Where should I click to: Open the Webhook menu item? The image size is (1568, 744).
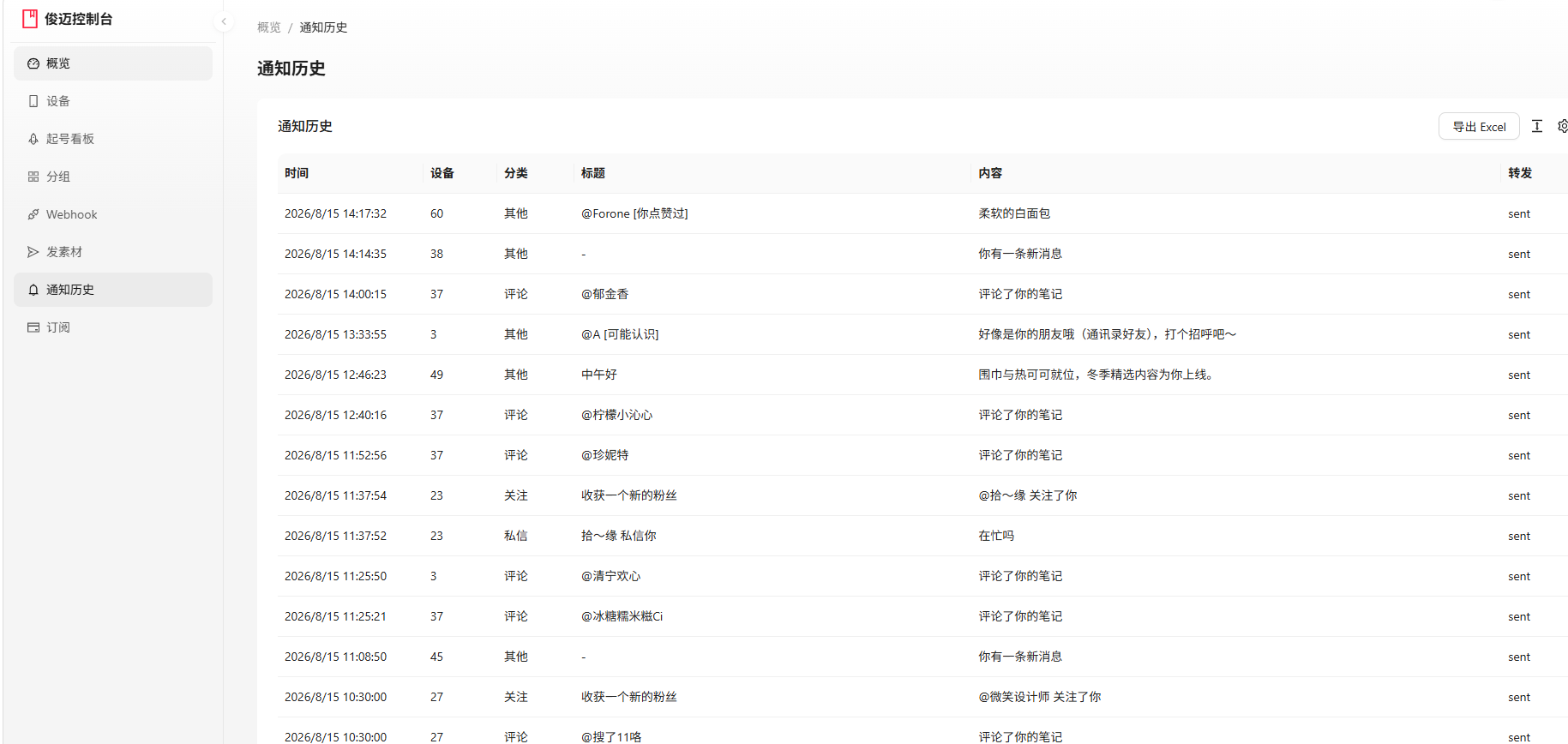point(113,214)
